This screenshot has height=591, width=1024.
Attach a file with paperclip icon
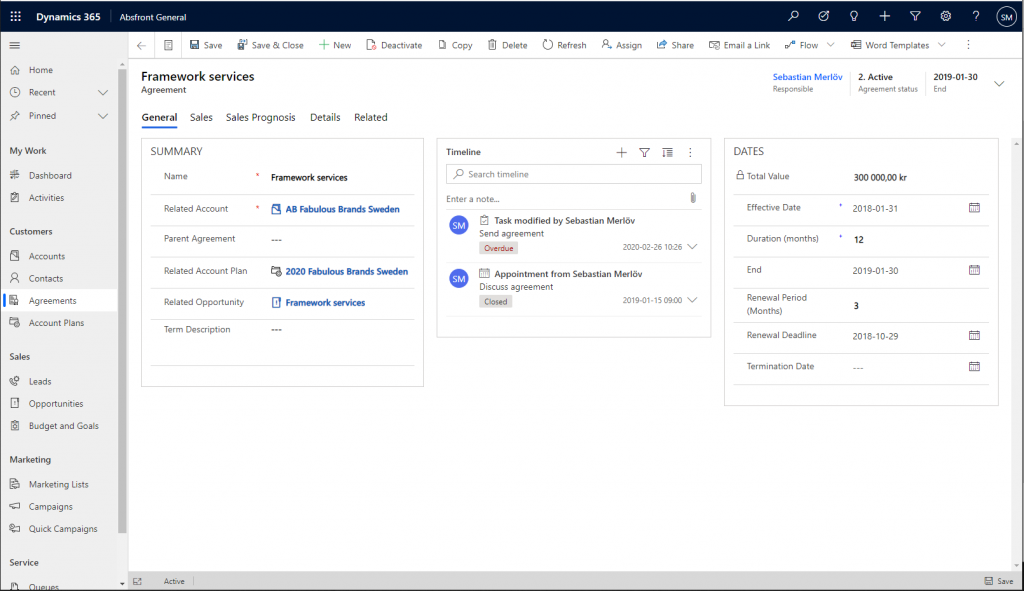coord(693,198)
